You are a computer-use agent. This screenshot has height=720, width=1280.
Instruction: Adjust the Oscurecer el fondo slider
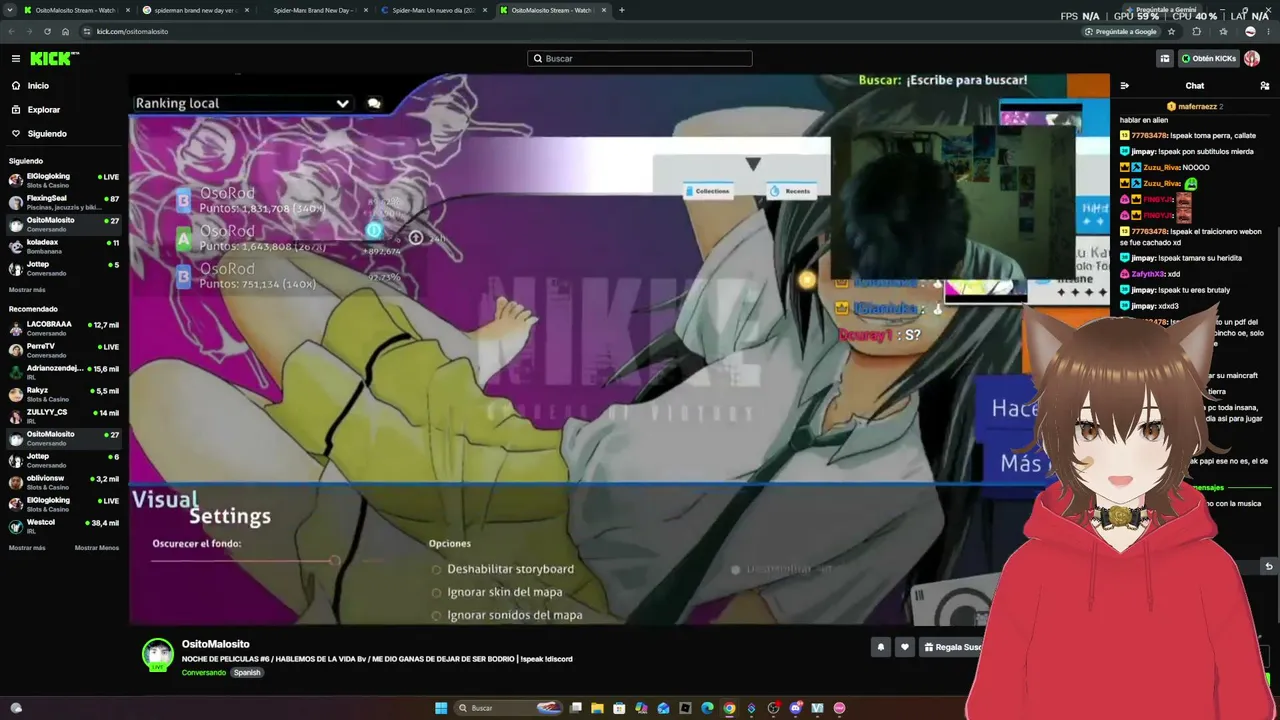(x=243, y=560)
